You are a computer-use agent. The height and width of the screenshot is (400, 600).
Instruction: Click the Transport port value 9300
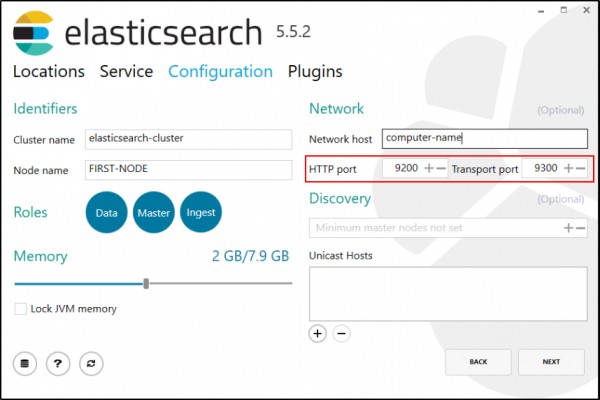click(546, 168)
